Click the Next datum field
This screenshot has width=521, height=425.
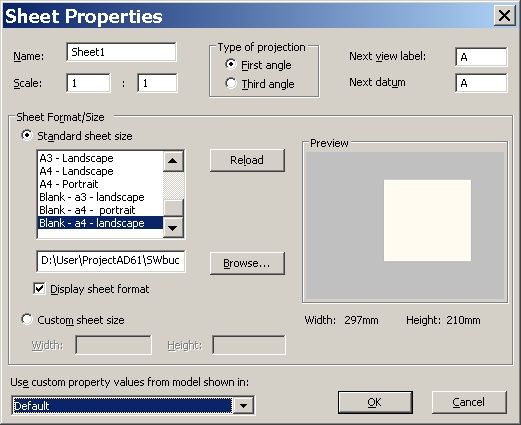481,83
